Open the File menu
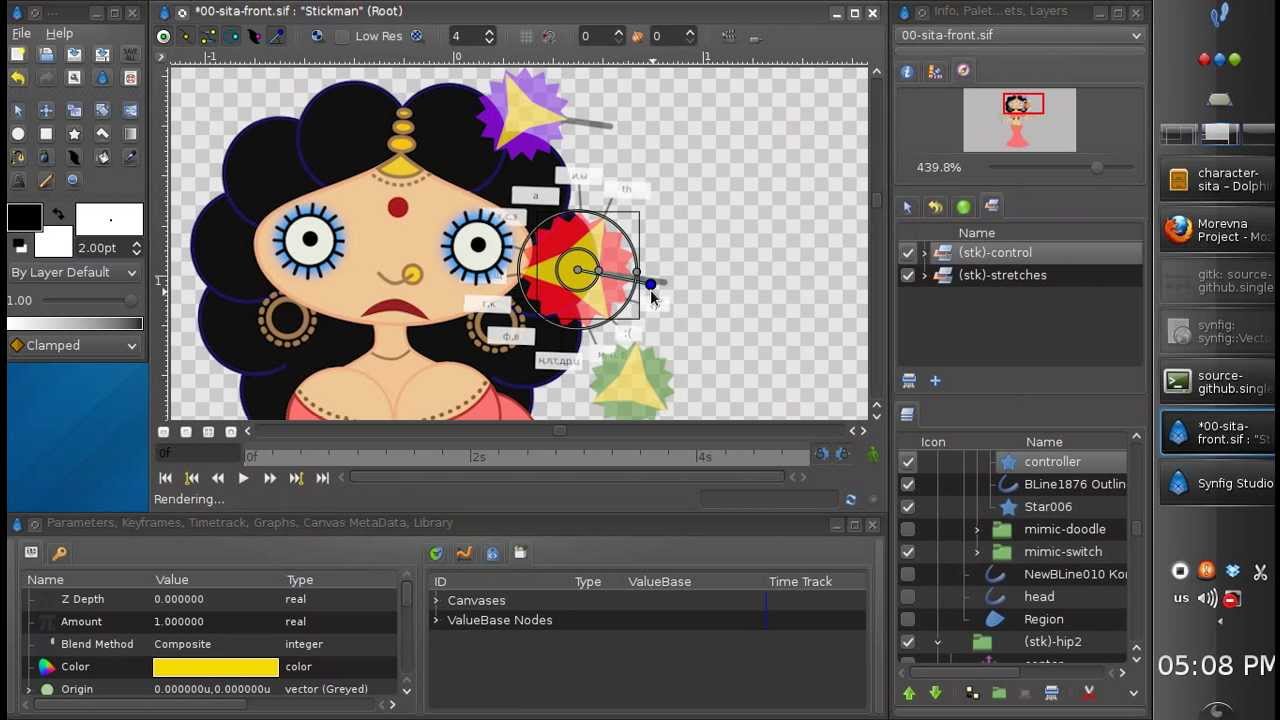The height and width of the screenshot is (720, 1280). pyautogui.click(x=21, y=33)
